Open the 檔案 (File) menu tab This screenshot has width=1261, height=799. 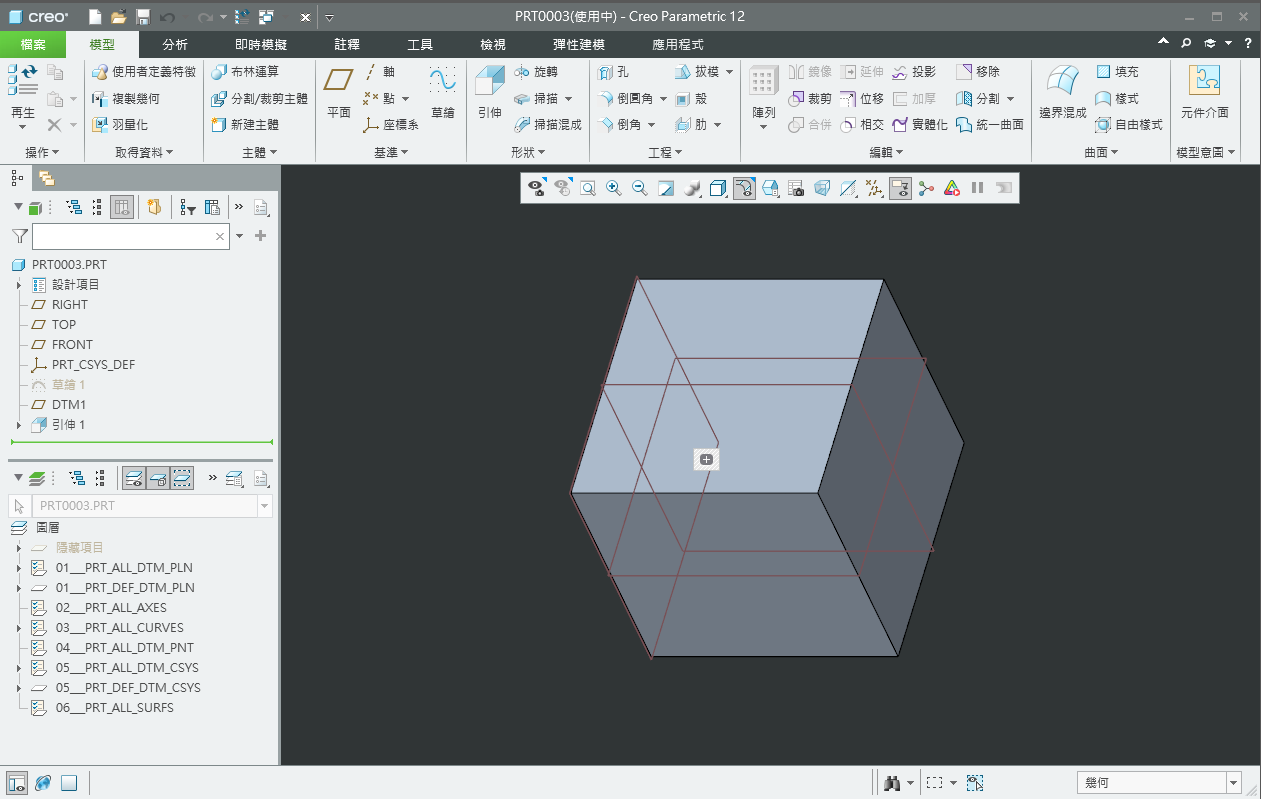(33, 45)
